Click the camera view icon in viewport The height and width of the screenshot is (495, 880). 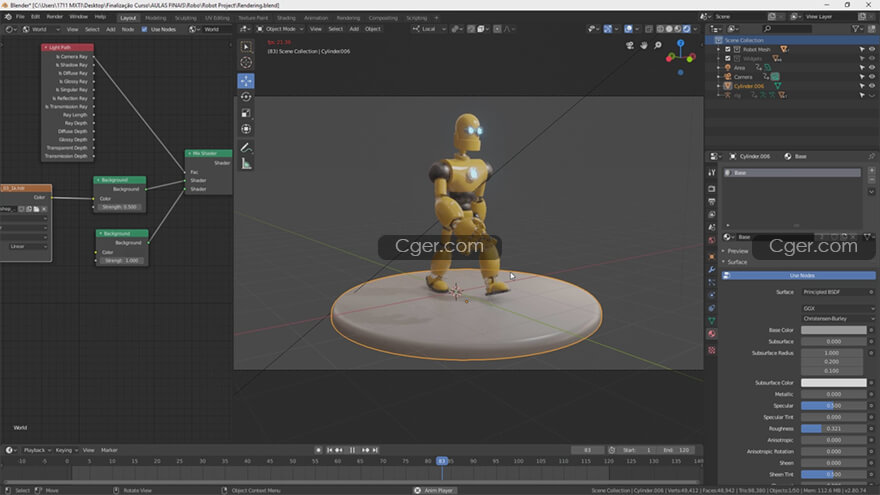pyautogui.click(x=630, y=45)
